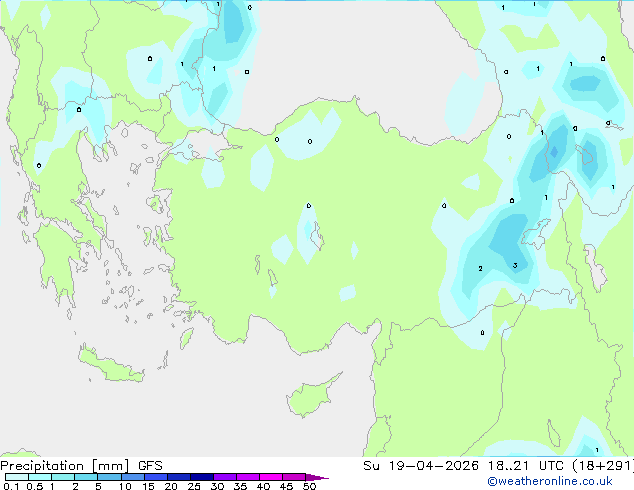This screenshot has height=490, width=634.
Task: Click the map value '2' in eastern Turkey
Action: point(480,268)
